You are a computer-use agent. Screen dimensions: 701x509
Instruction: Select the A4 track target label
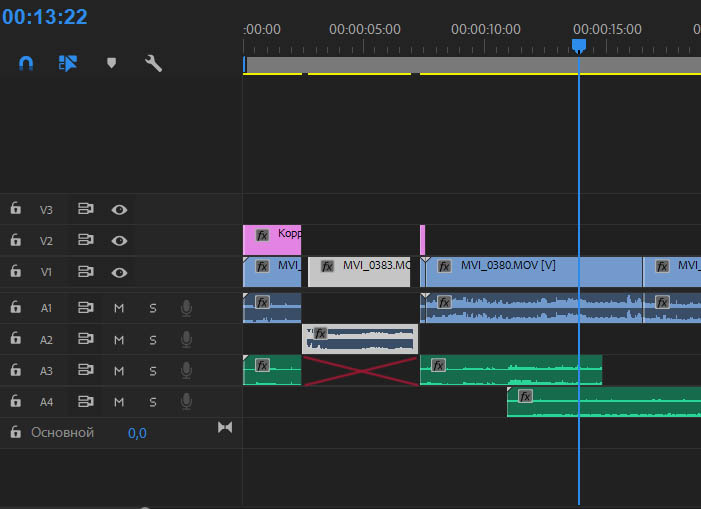46,402
